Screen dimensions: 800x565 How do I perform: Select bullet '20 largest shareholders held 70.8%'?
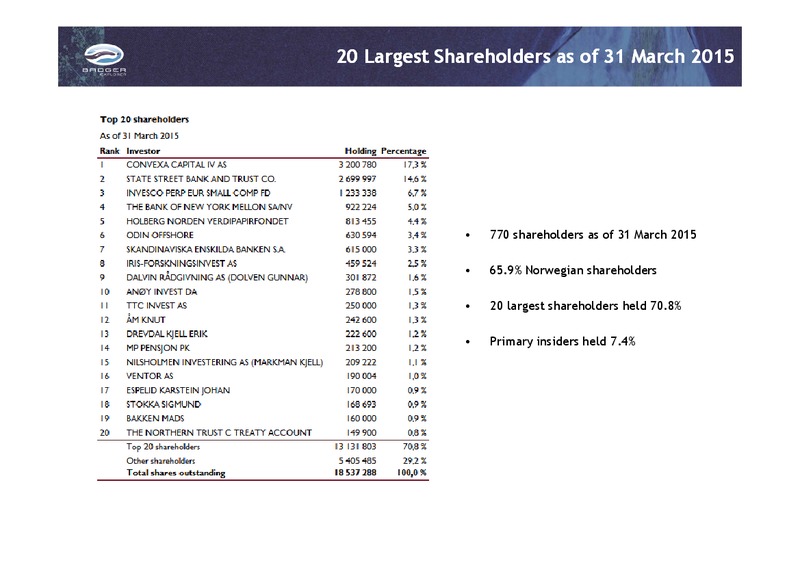[585, 306]
